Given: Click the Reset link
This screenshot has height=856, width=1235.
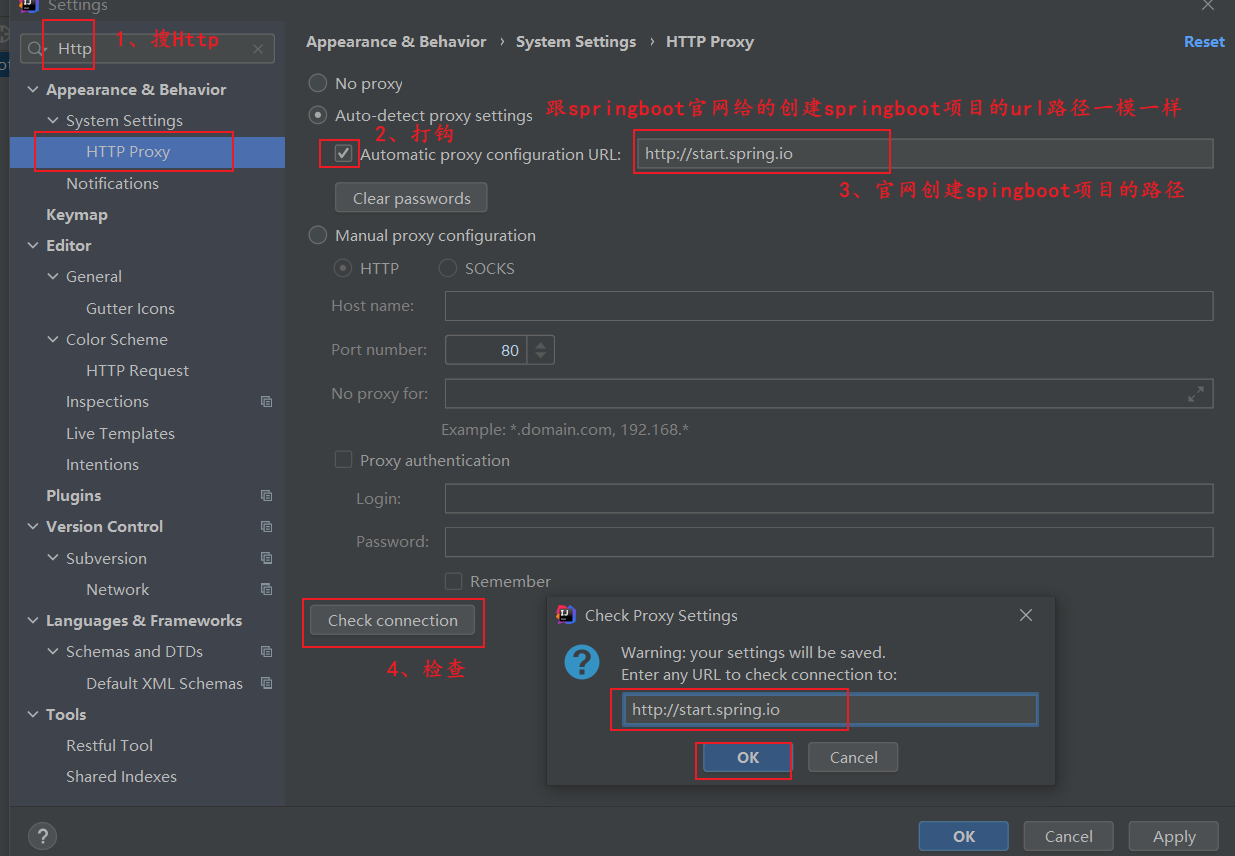Looking at the screenshot, I should pos(1204,42).
